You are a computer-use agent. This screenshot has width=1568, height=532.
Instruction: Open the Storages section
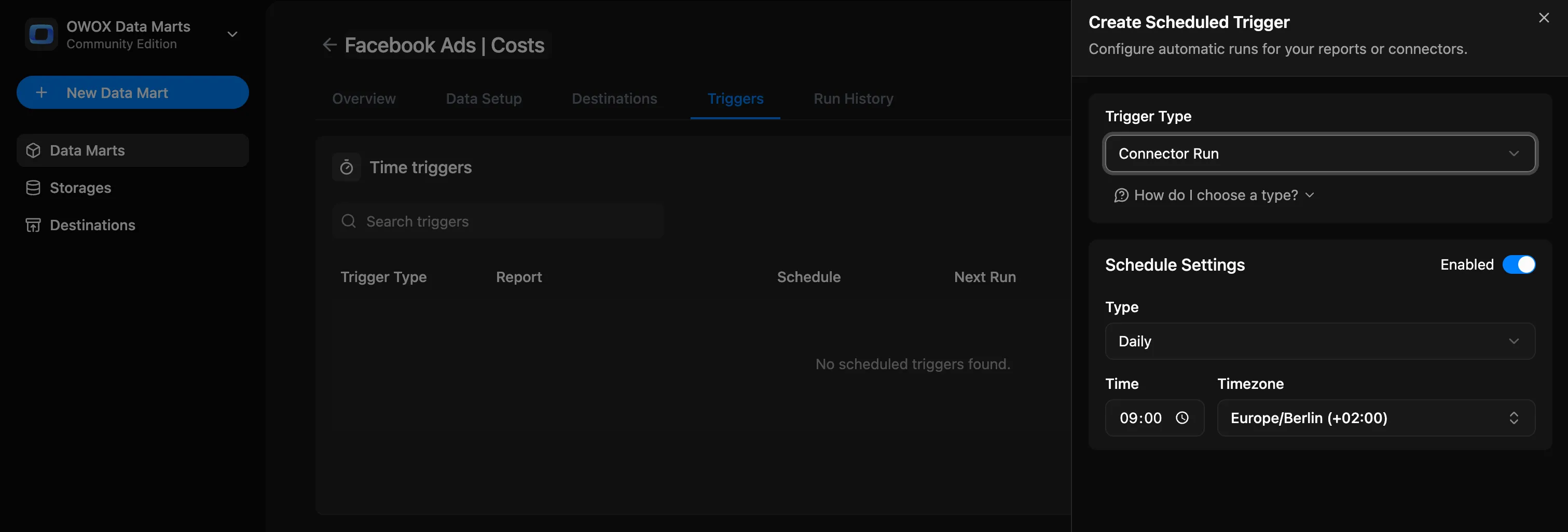(80, 188)
